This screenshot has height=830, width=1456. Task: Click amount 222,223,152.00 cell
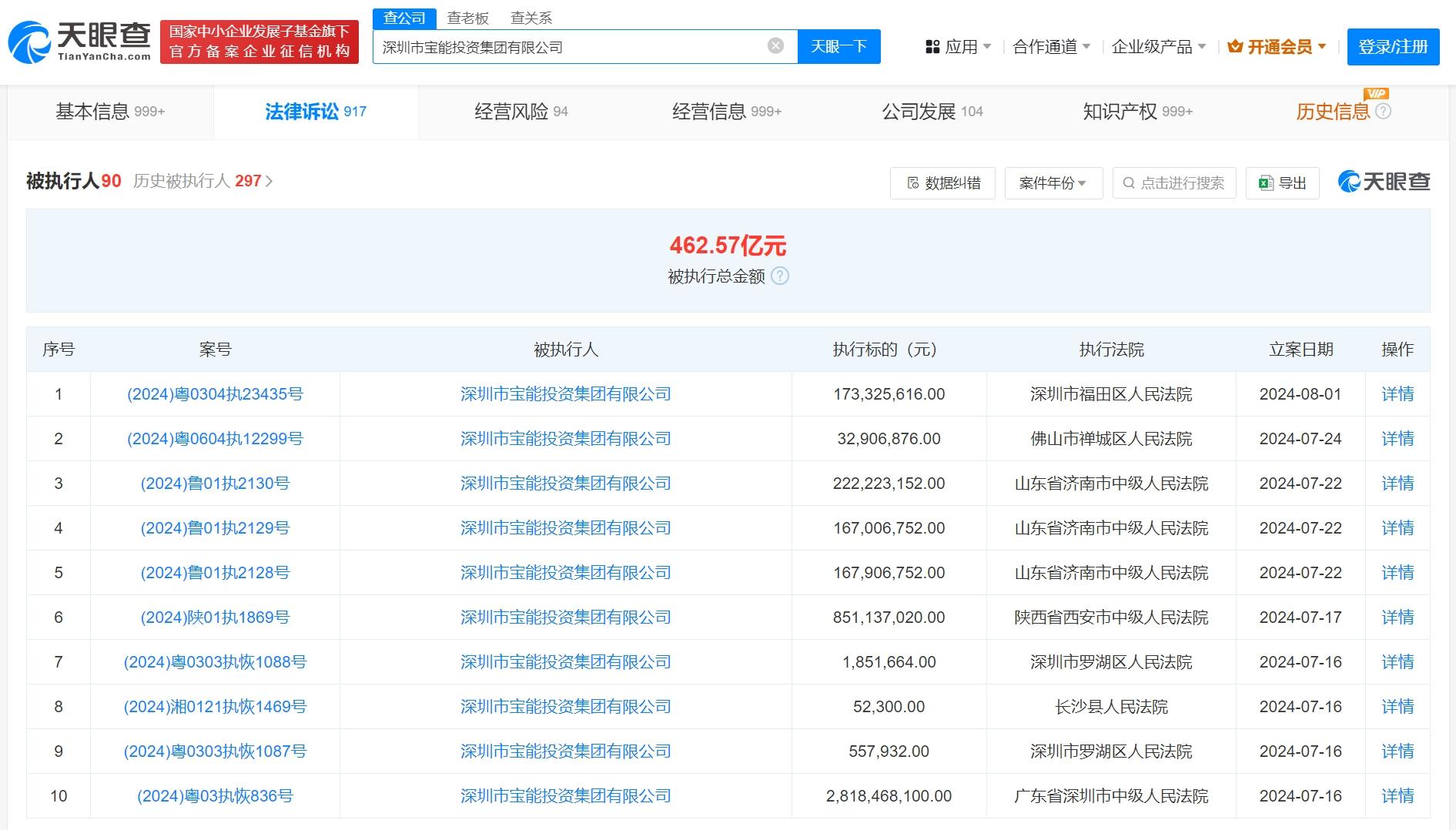pos(889,484)
